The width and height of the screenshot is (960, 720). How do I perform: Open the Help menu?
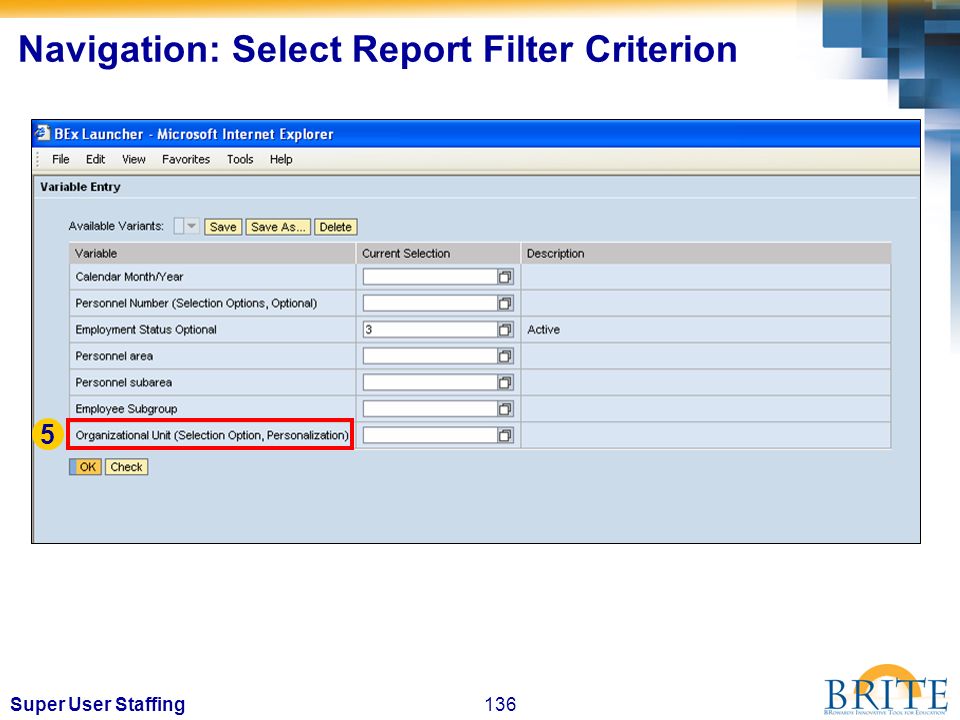click(281, 159)
